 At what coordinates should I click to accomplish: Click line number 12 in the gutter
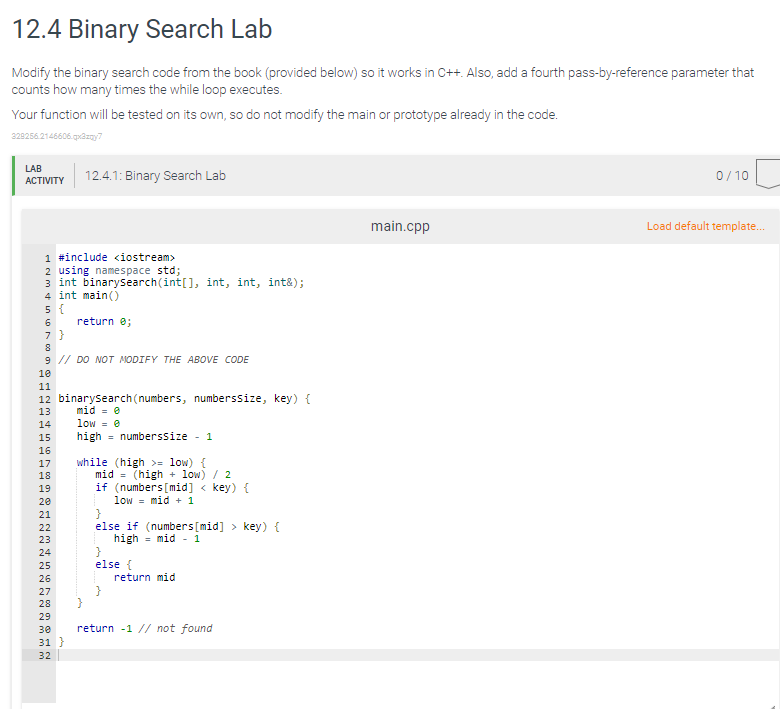tap(44, 399)
